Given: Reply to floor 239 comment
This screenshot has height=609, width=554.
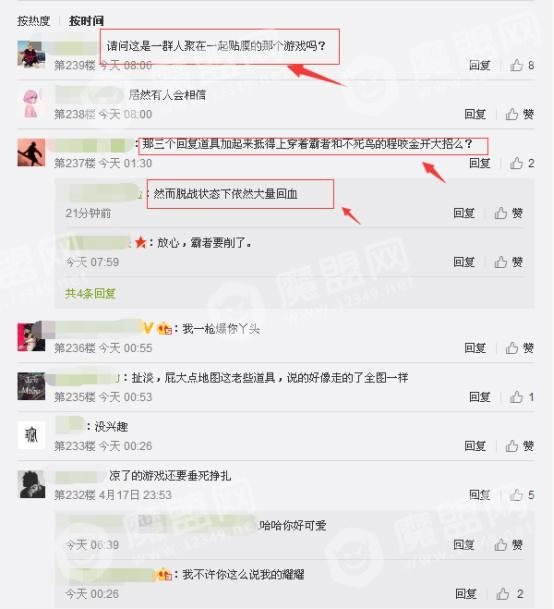Looking at the screenshot, I should pos(479,65).
